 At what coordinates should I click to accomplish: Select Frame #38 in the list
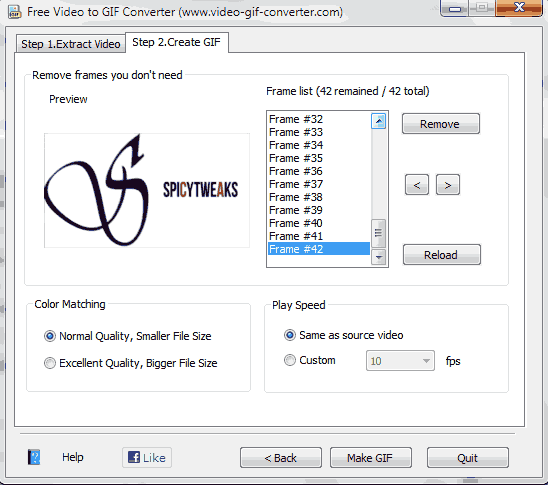319,197
